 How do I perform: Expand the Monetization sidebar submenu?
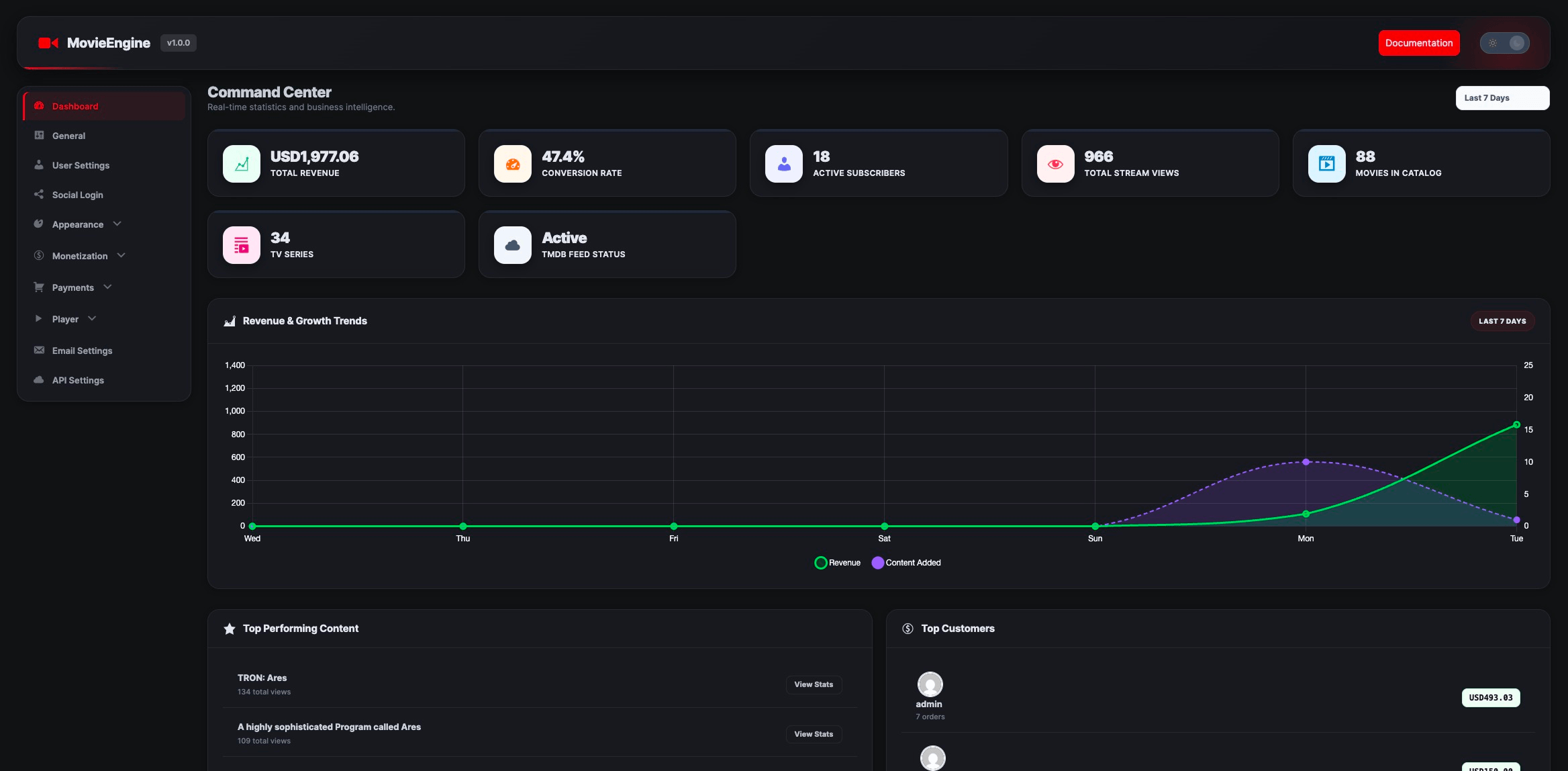[80, 256]
